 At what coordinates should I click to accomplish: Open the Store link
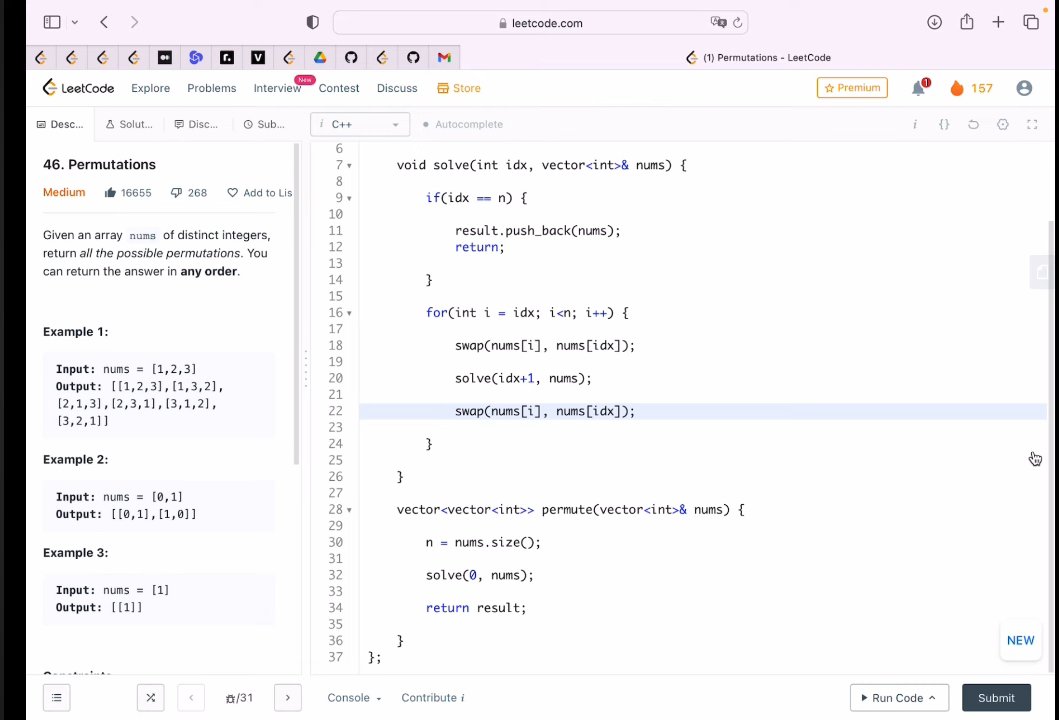(x=459, y=88)
